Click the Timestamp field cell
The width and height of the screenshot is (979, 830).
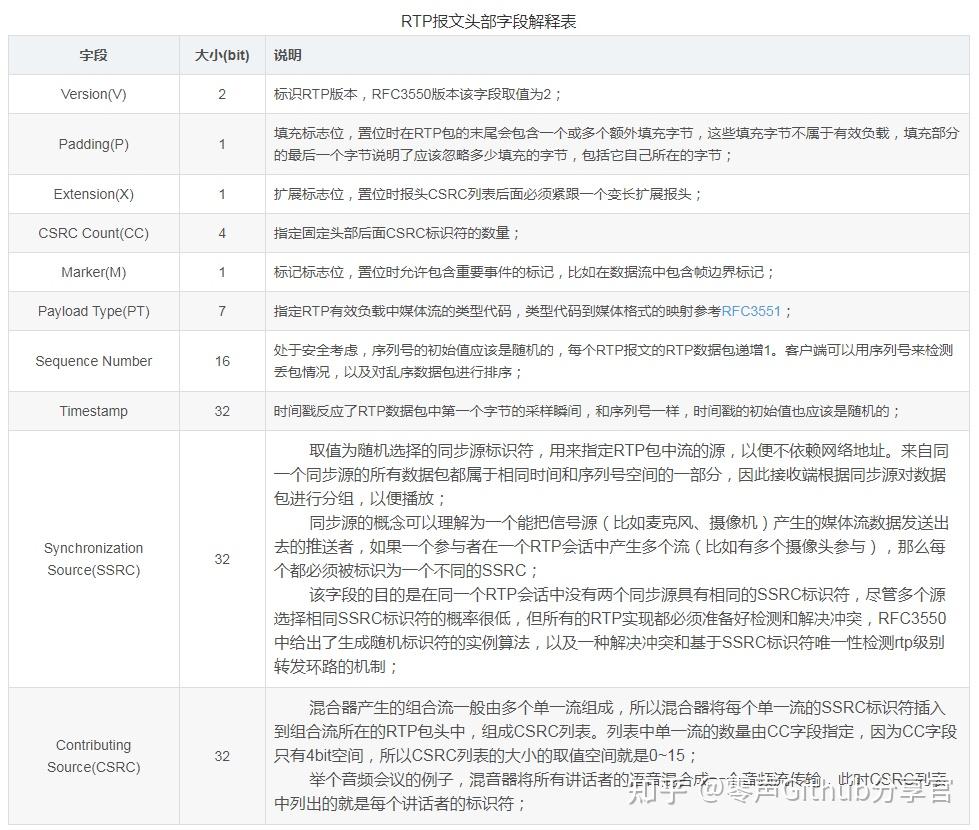(x=93, y=411)
